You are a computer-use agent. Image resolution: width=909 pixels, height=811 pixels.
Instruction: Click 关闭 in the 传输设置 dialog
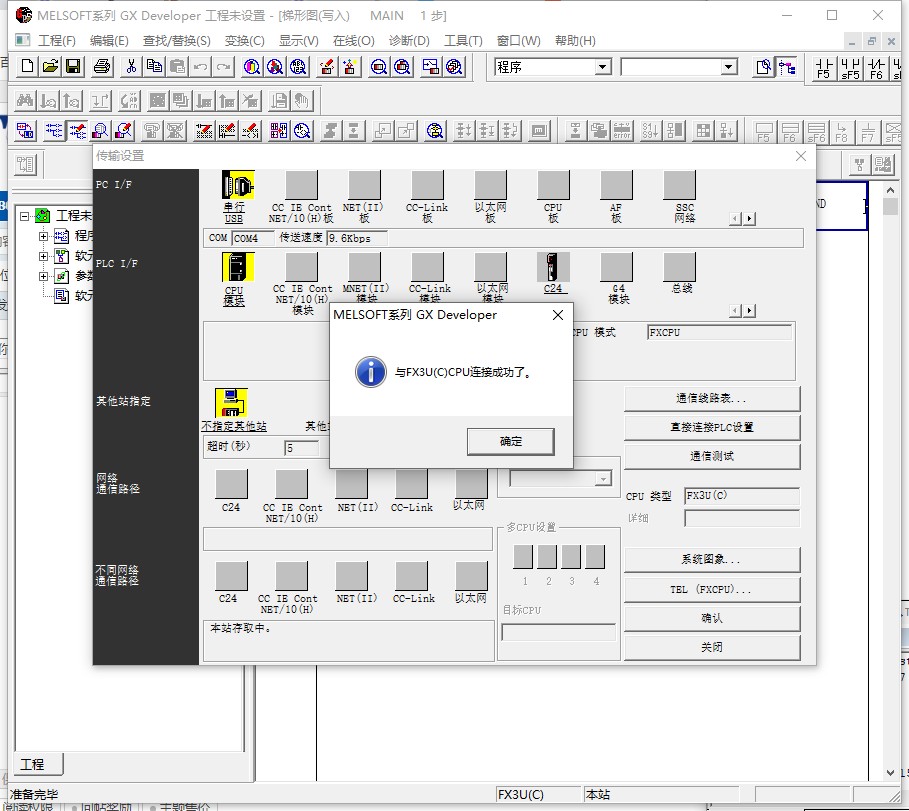point(712,648)
